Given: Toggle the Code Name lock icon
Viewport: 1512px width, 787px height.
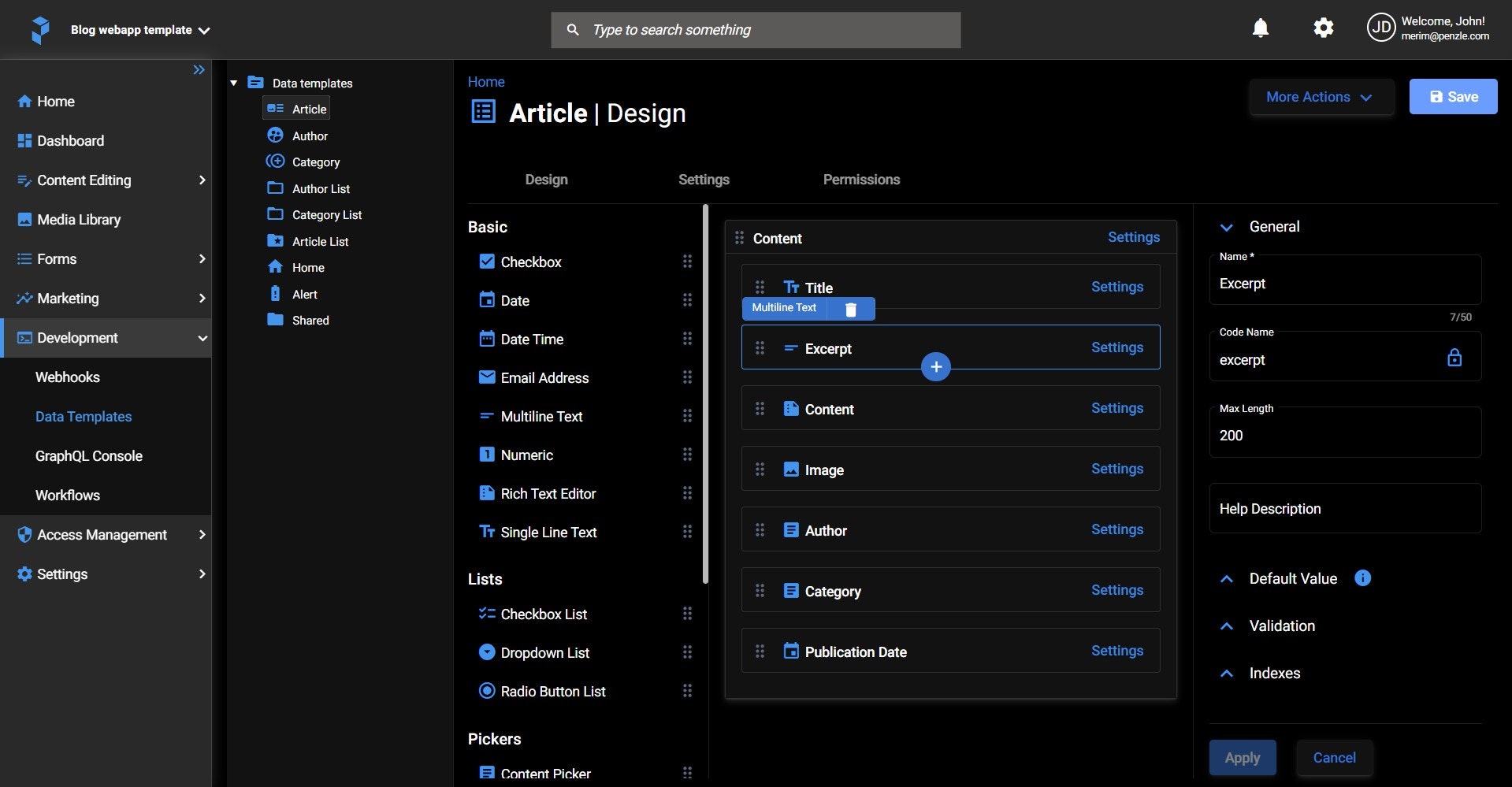Looking at the screenshot, I should pyautogui.click(x=1454, y=358).
